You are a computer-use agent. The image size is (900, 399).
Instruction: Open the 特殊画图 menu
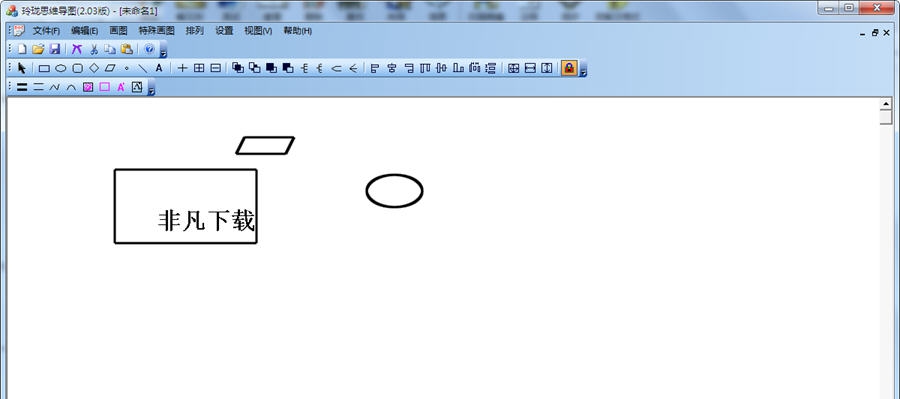click(156, 31)
